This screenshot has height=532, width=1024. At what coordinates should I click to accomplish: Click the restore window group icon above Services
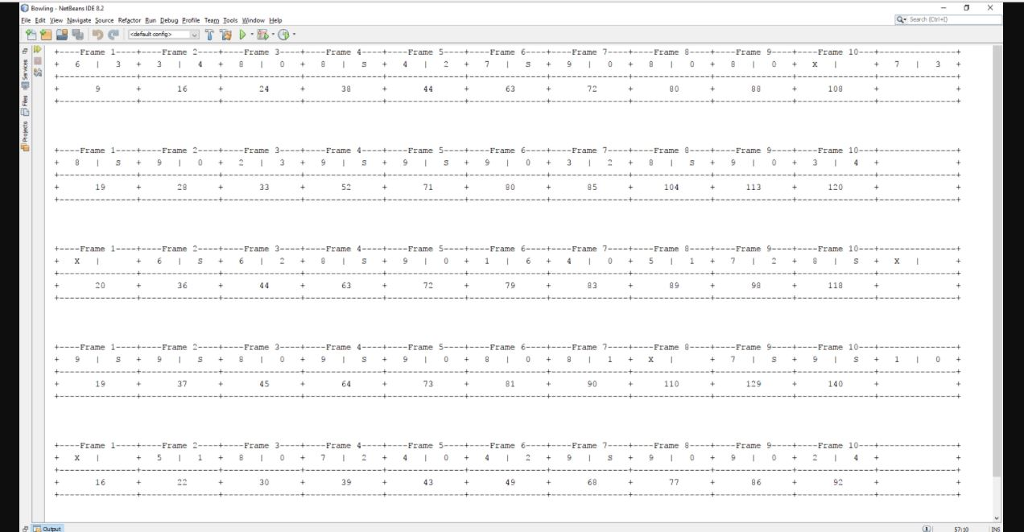click(25, 51)
